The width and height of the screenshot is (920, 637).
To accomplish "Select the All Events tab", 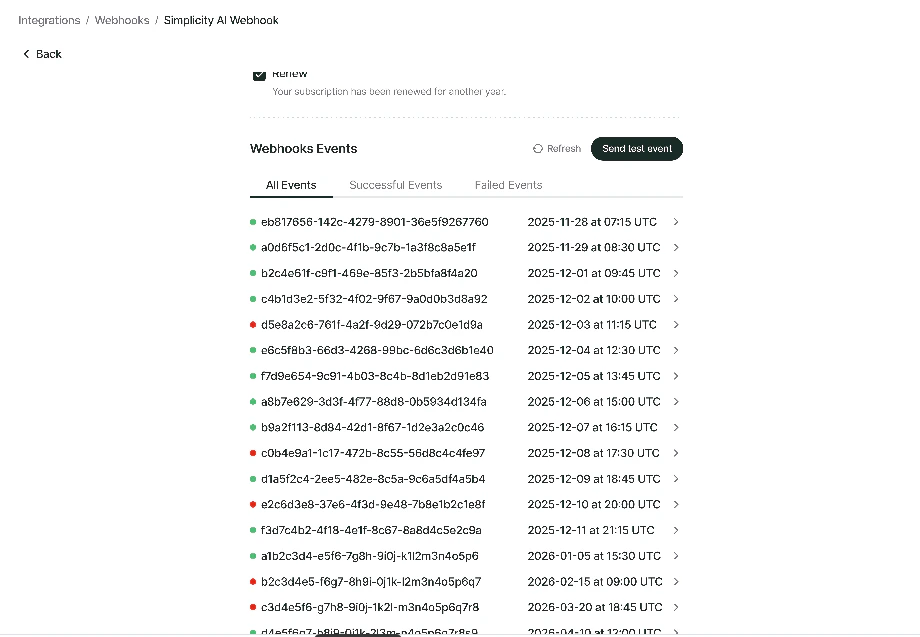I will coord(291,185).
